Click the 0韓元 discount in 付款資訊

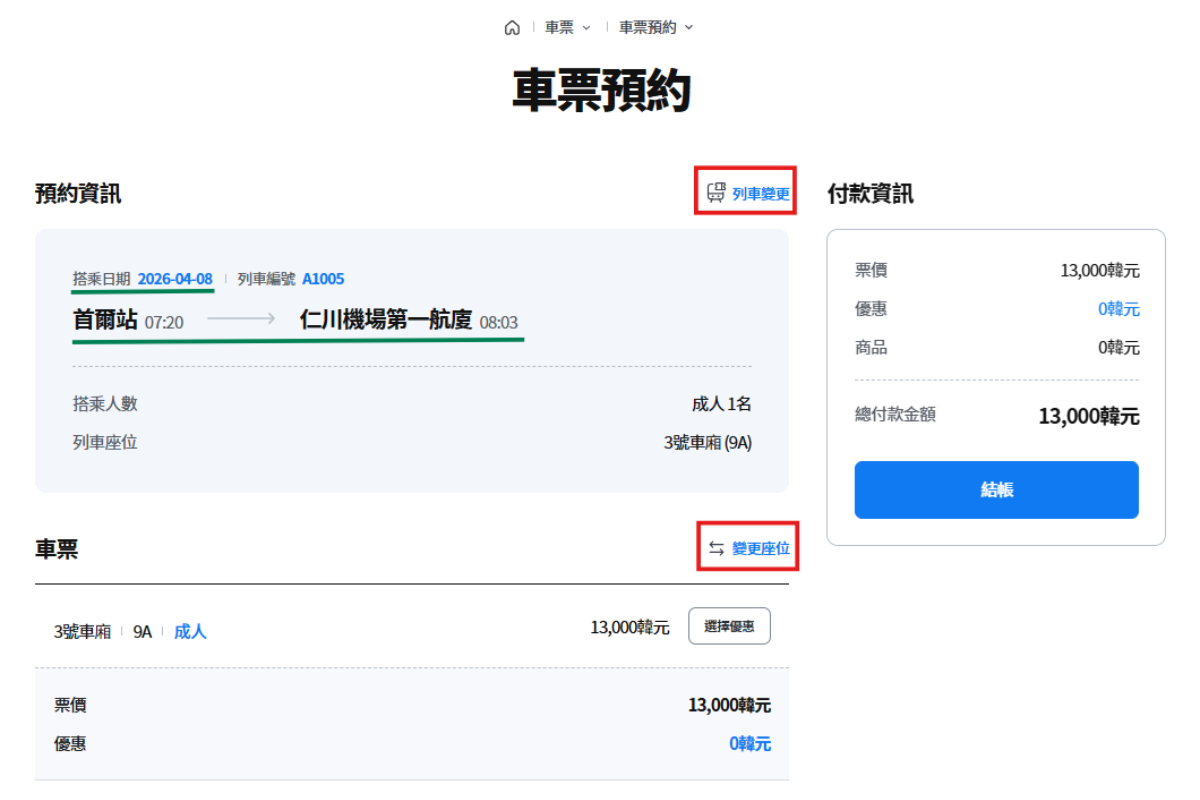tap(1118, 309)
